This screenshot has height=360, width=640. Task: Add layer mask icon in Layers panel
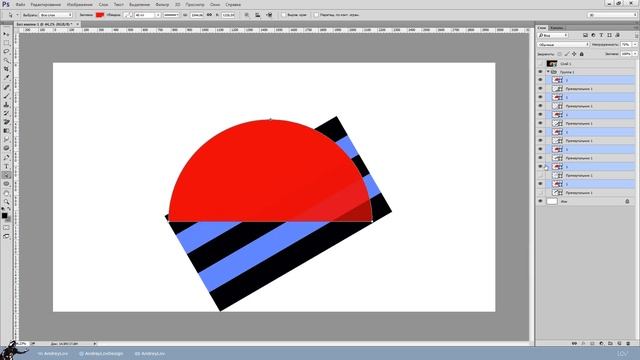click(592, 344)
